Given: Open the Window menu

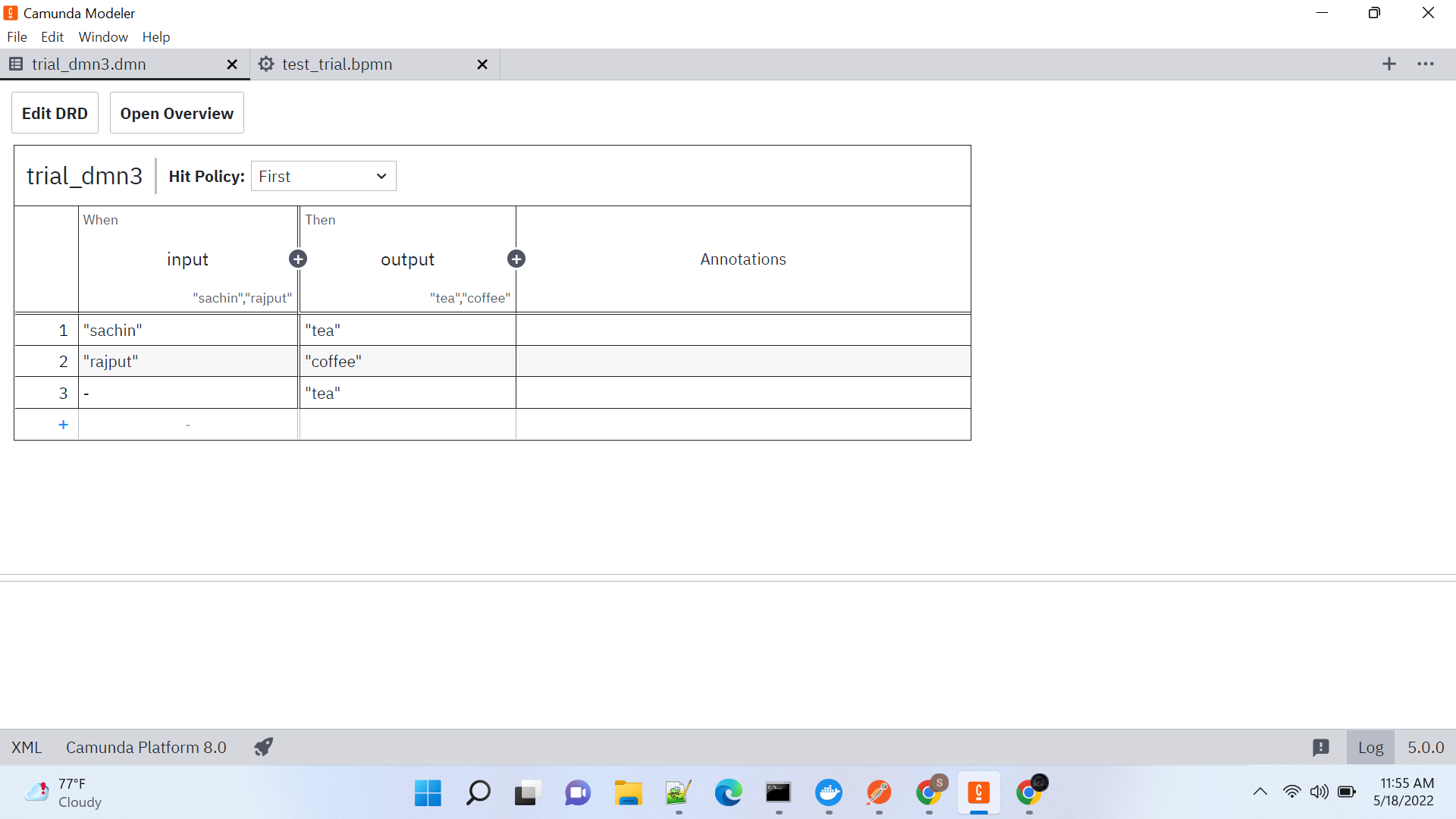Looking at the screenshot, I should pos(103,37).
